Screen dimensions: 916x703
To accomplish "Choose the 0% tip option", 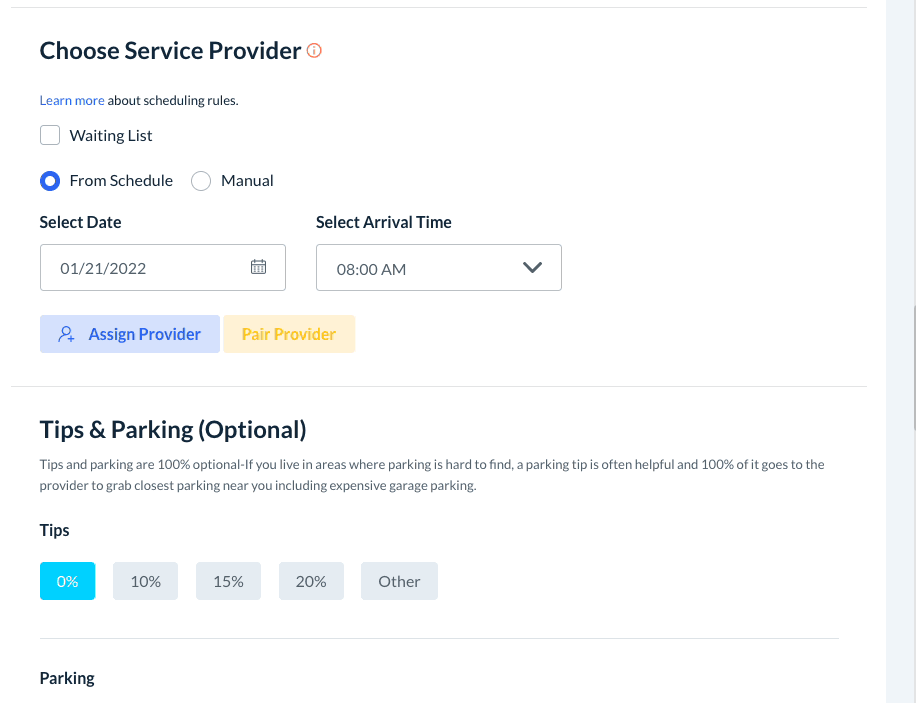I will pos(67,581).
